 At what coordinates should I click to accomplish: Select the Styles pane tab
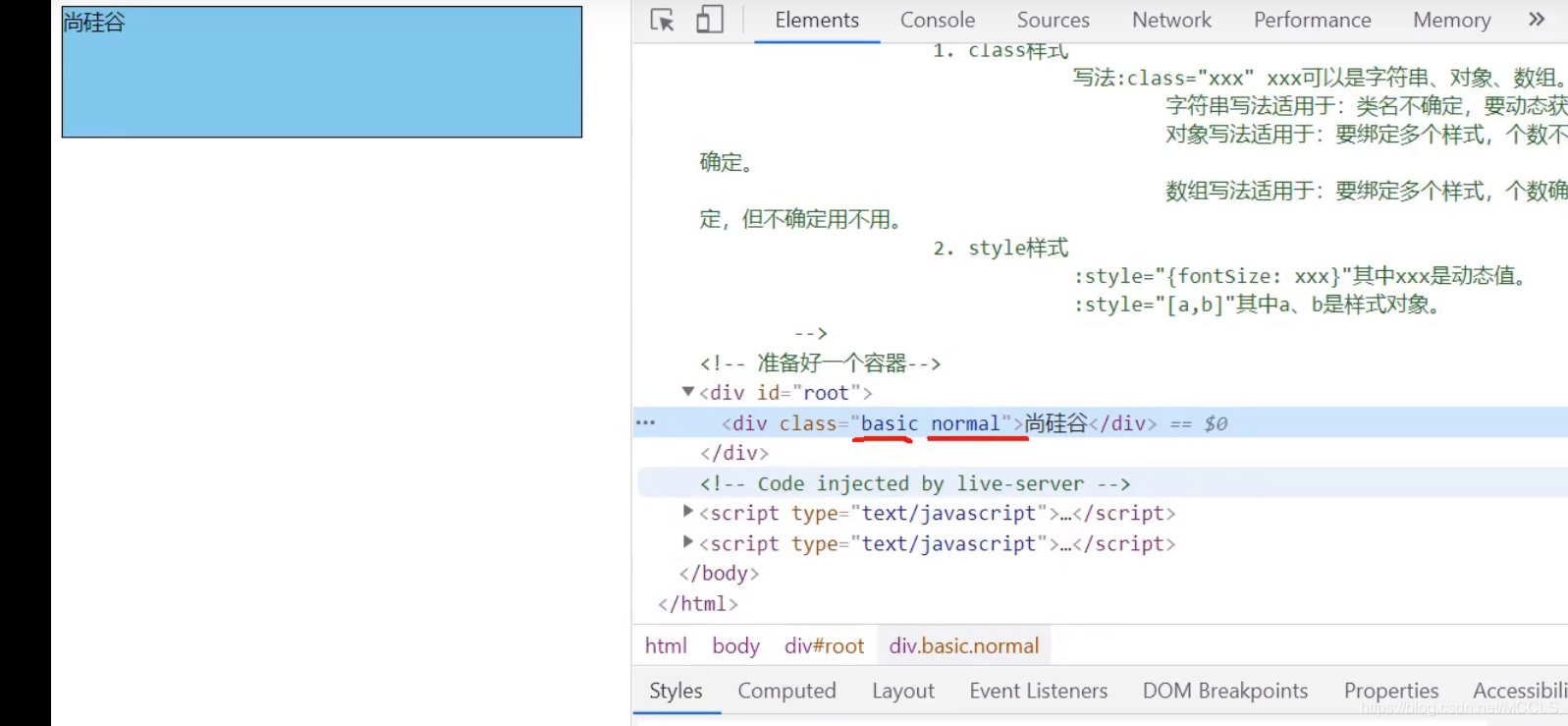pos(676,691)
